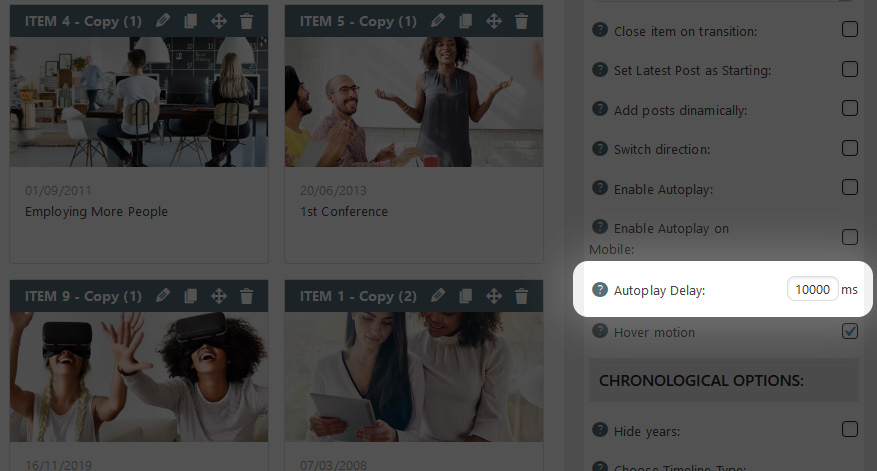The height and width of the screenshot is (471, 877).
Task: Open help for Set Latest Post as Starting
Action: click(x=600, y=69)
